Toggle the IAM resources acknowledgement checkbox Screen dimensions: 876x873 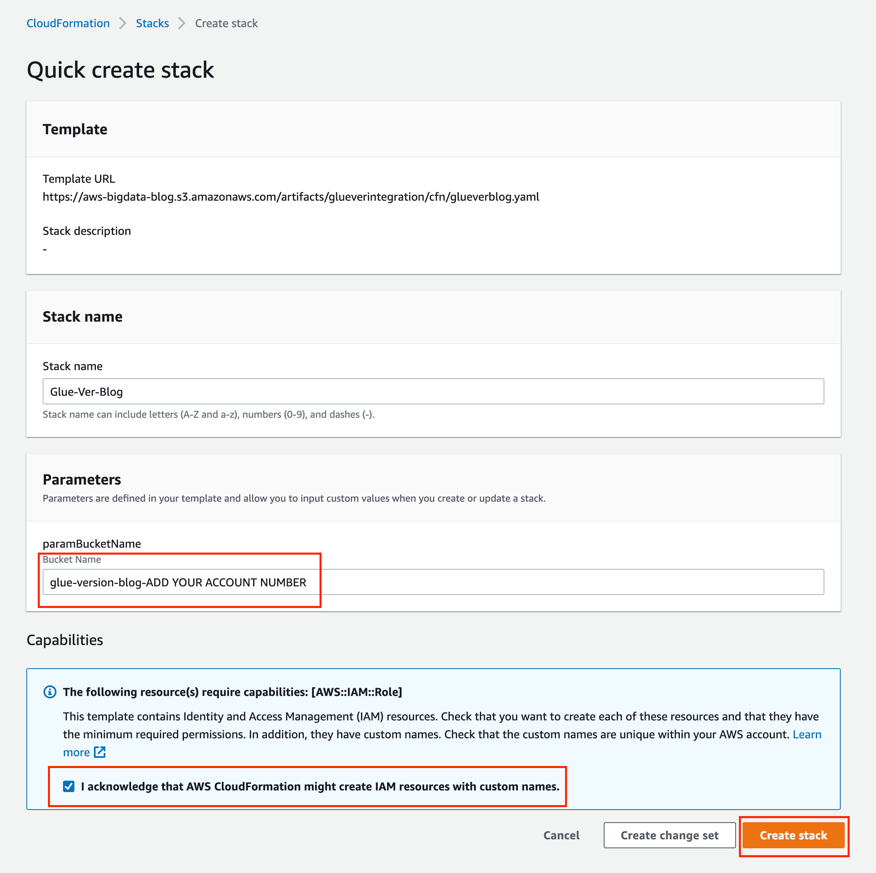[69, 786]
